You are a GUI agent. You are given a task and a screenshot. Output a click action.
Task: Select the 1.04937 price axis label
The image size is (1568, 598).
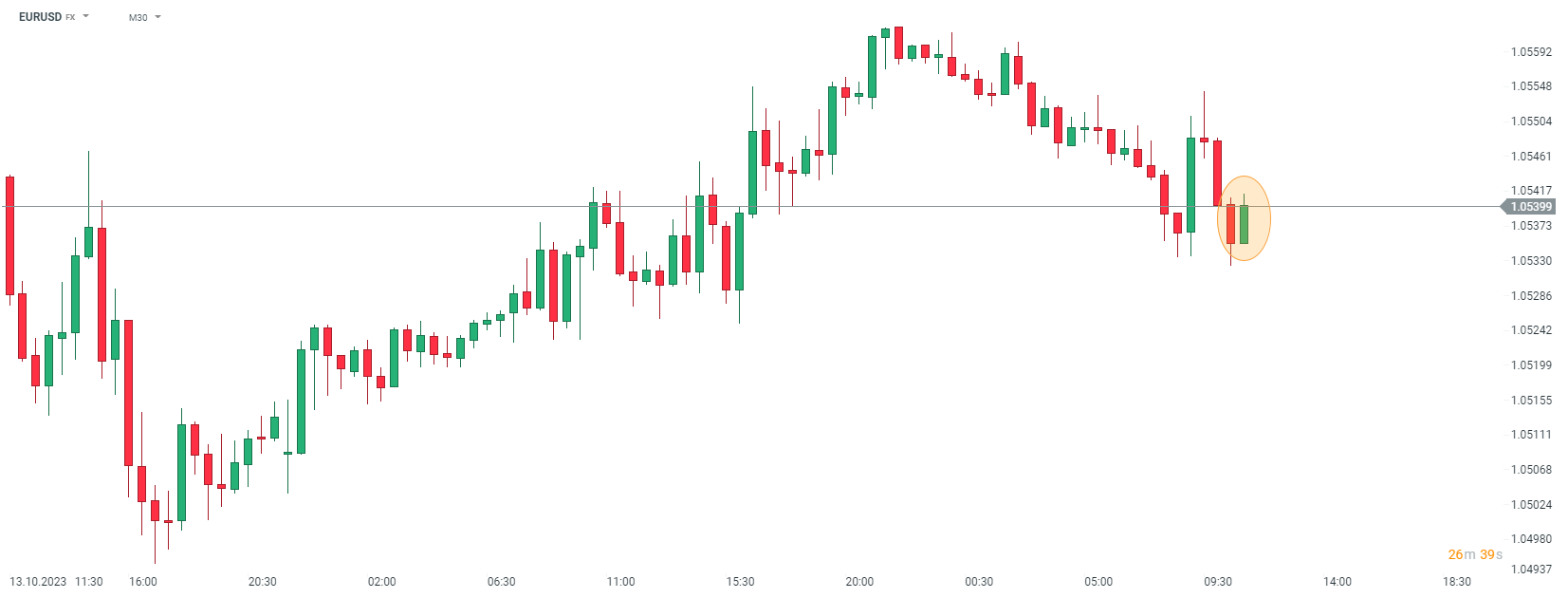1531,570
